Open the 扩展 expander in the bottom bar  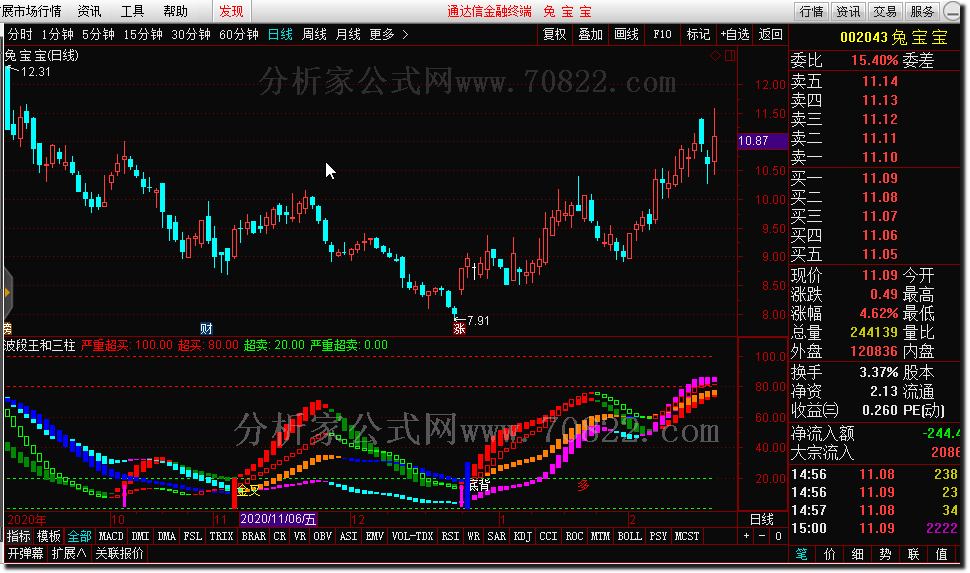pos(68,553)
